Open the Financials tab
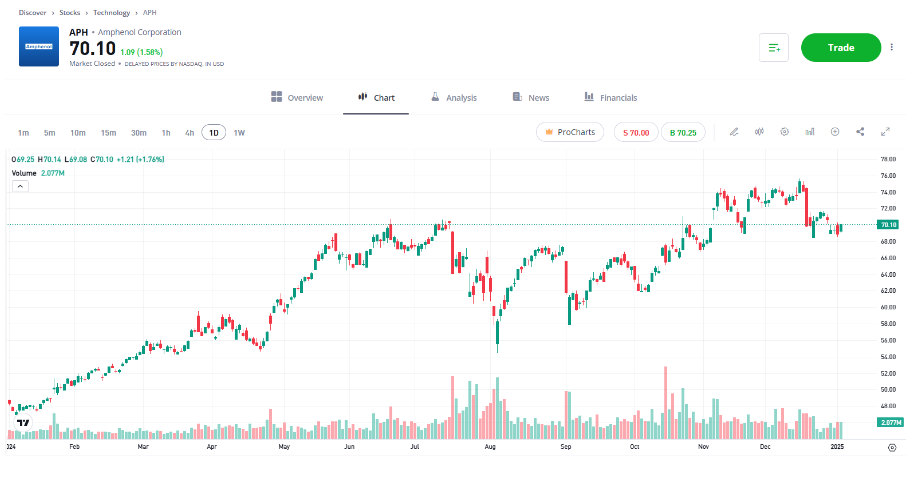 (x=610, y=97)
